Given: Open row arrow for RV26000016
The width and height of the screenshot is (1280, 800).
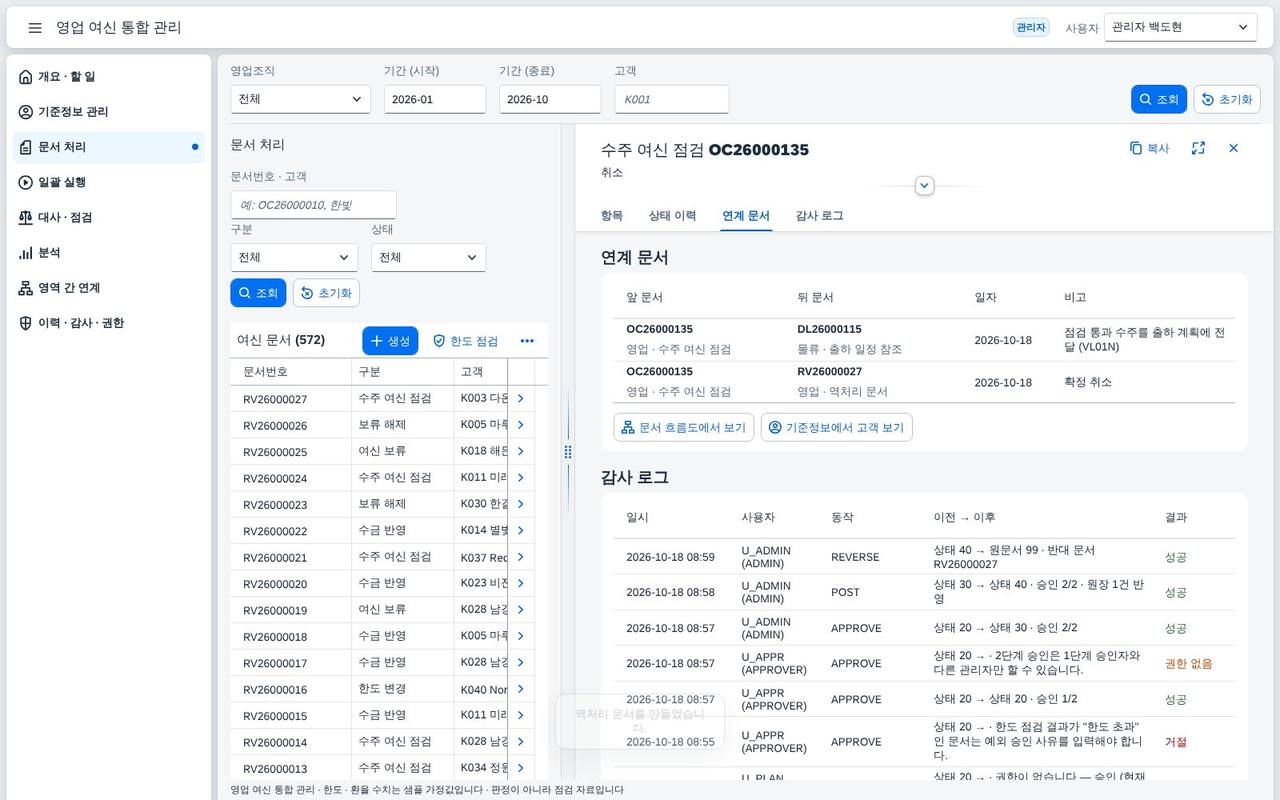Looking at the screenshot, I should [x=520, y=689].
